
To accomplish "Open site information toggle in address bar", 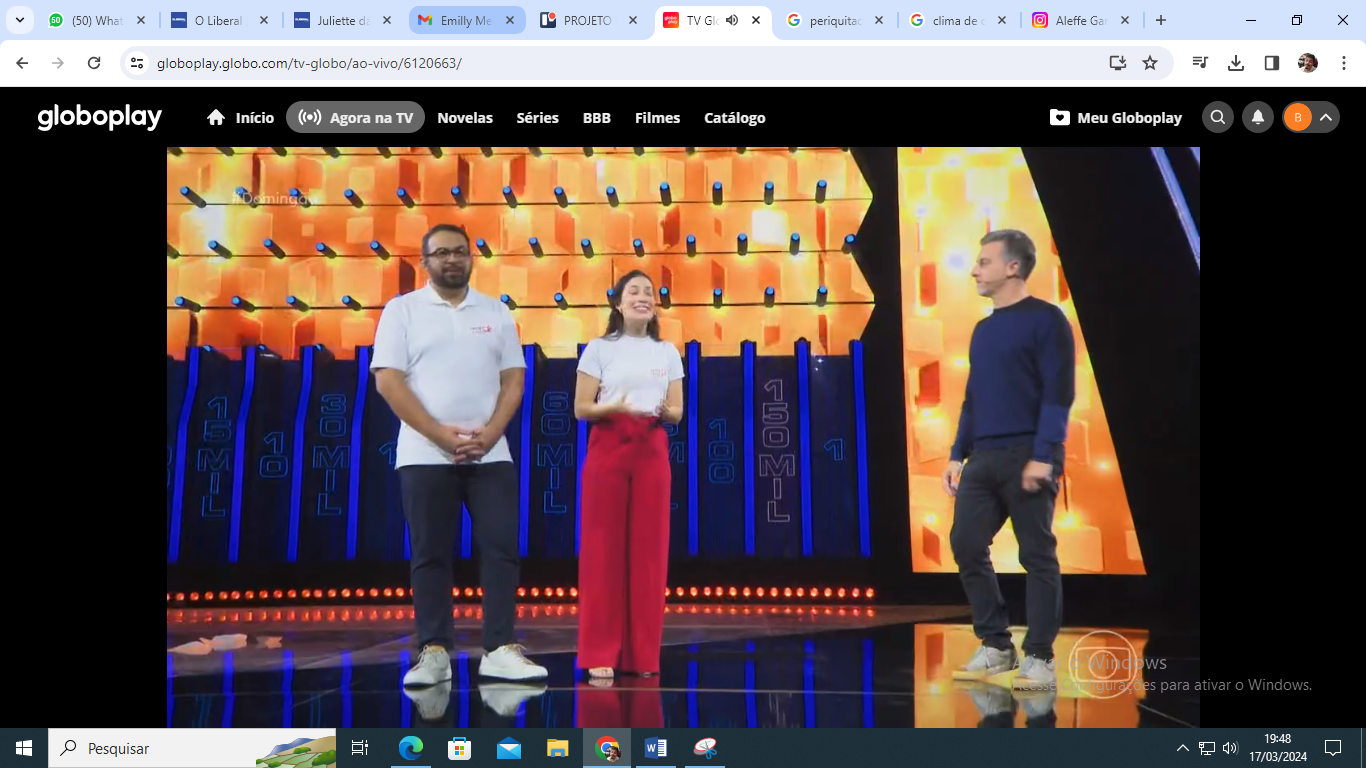I will point(138,63).
